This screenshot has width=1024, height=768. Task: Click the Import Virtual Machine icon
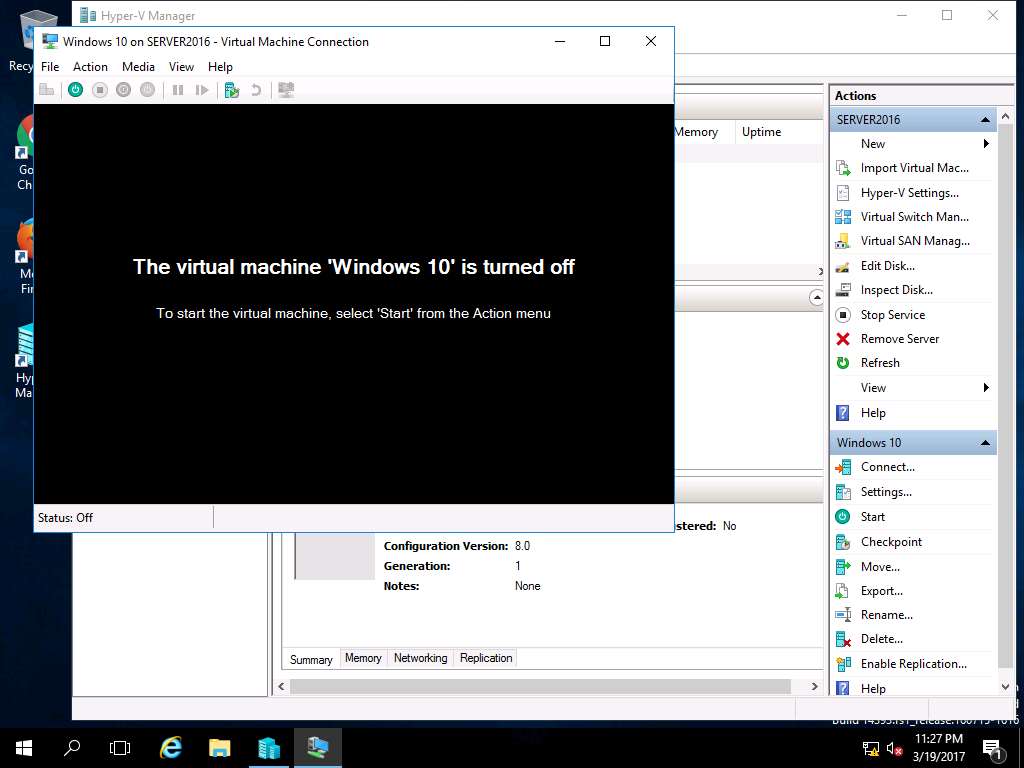843,168
